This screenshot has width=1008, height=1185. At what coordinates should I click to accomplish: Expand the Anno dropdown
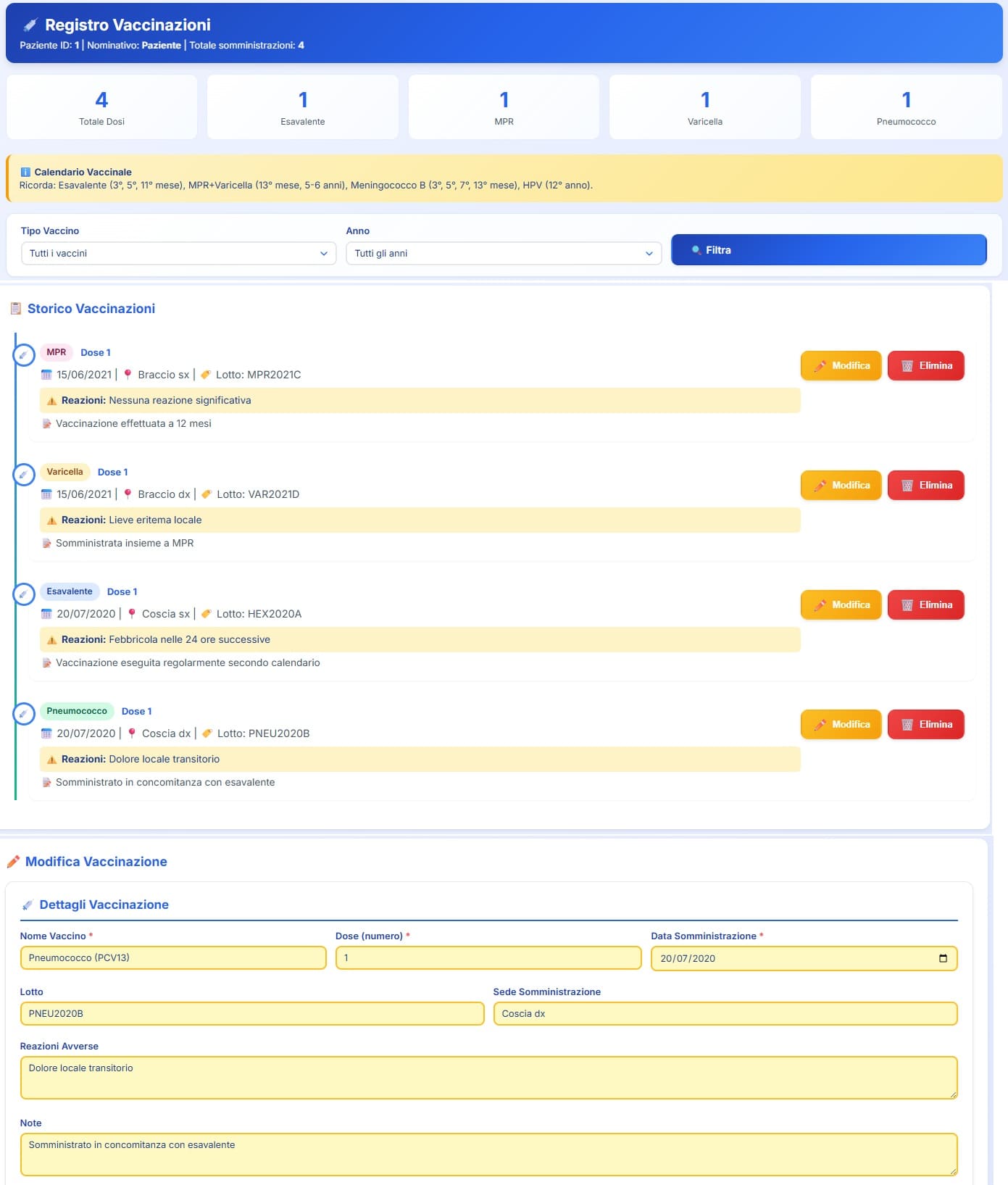click(503, 253)
